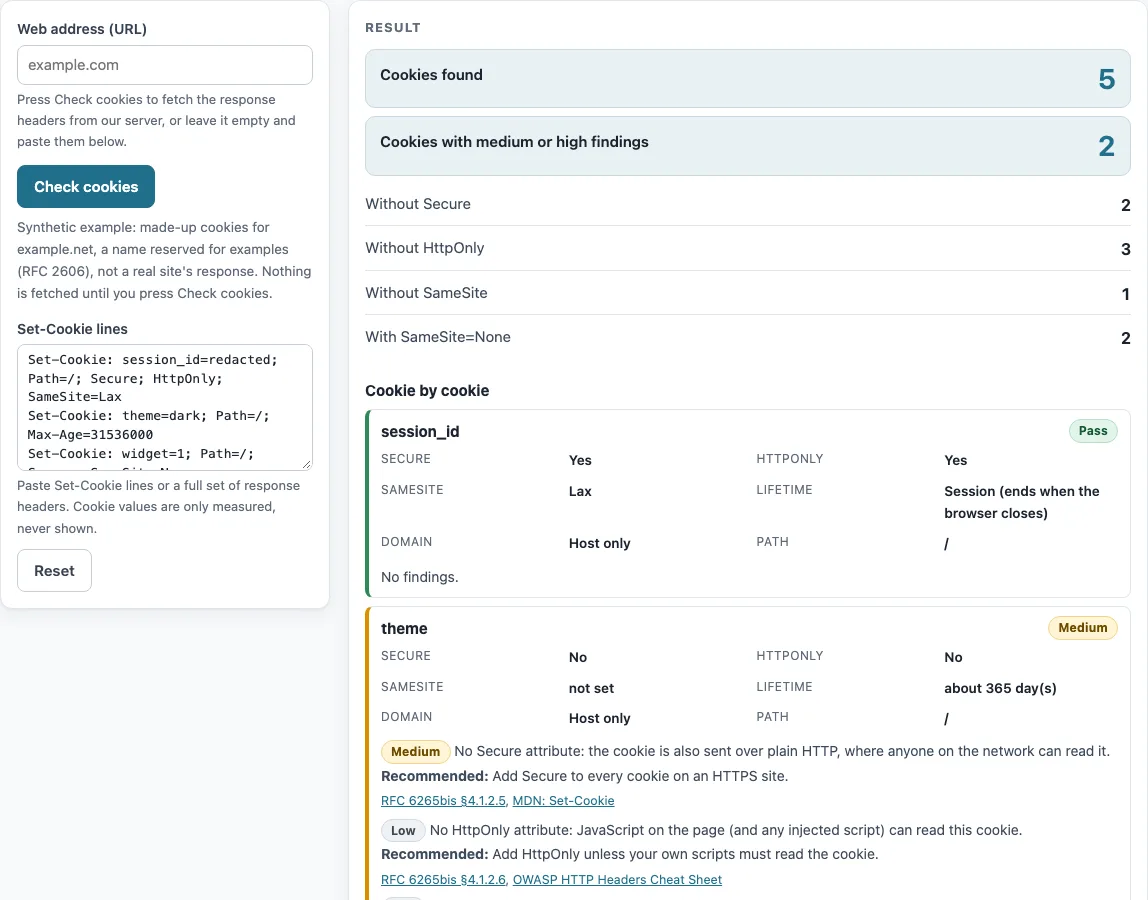Click the 'Cookie by cookie' heading
This screenshot has width=1148, height=900.
[x=427, y=390]
